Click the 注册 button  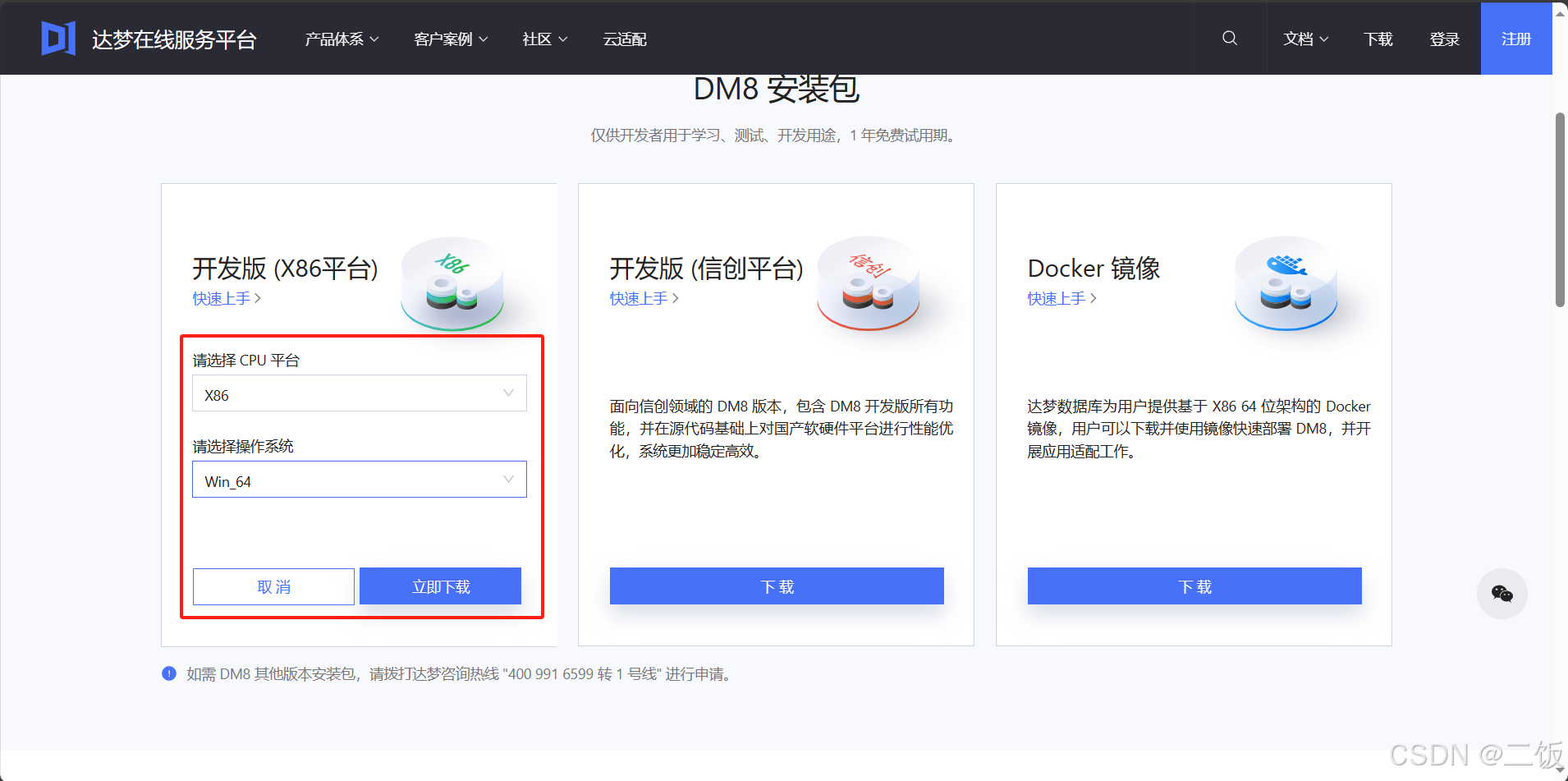[1516, 39]
